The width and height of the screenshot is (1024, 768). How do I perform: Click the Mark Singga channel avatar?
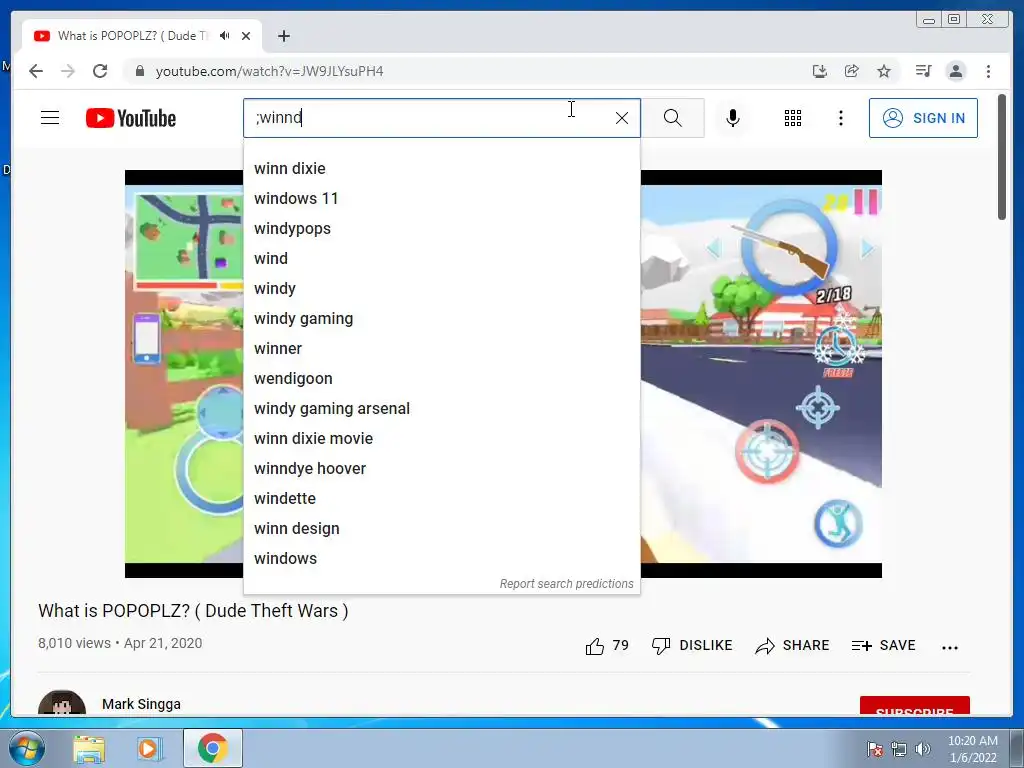click(62, 703)
